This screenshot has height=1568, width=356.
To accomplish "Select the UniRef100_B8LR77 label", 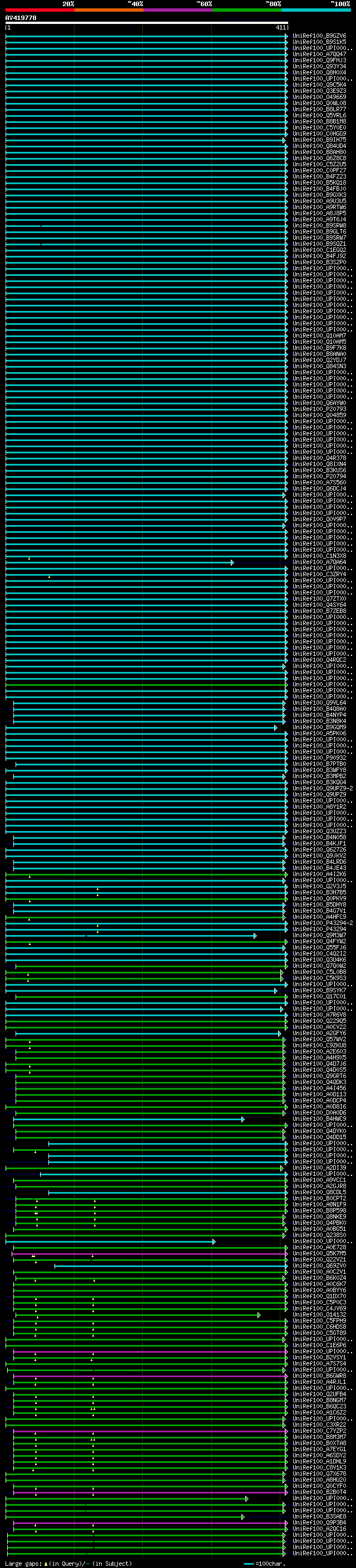I will point(319,109).
